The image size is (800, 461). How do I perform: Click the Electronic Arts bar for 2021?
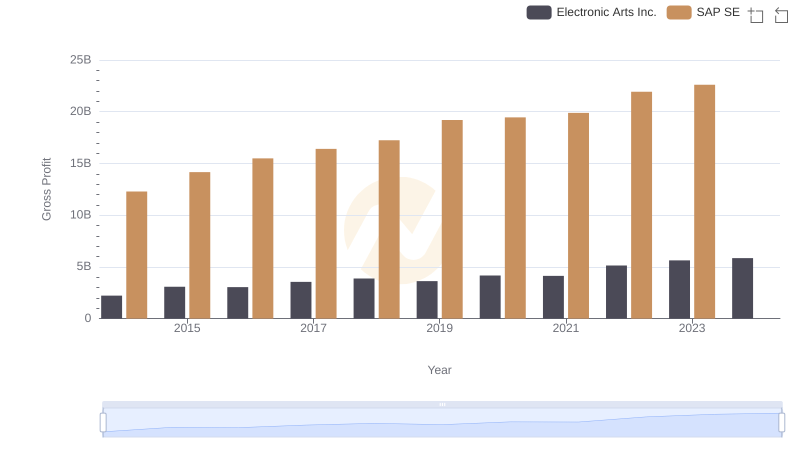click(554, 297)
